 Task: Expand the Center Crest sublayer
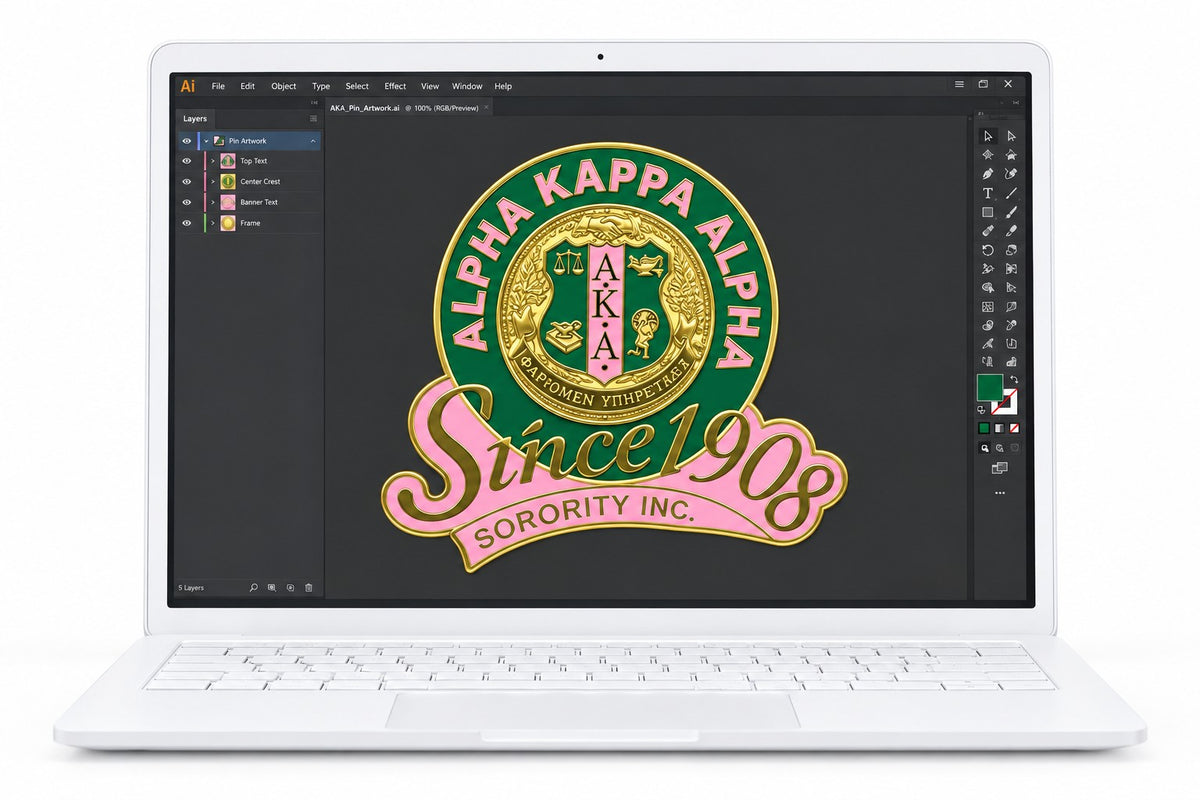tap(213, 182)
